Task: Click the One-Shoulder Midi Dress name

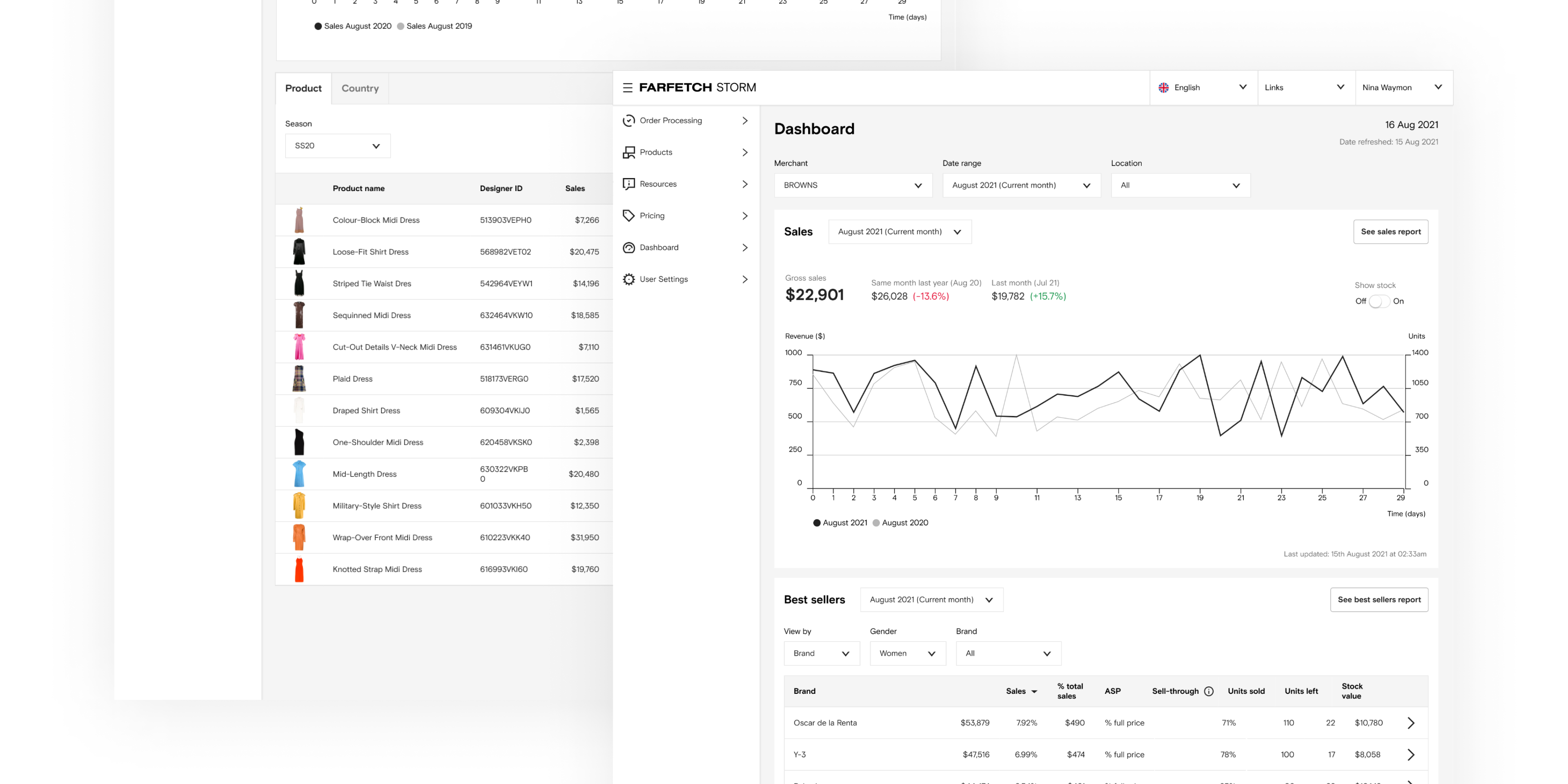Action: (x=377, y=443)
